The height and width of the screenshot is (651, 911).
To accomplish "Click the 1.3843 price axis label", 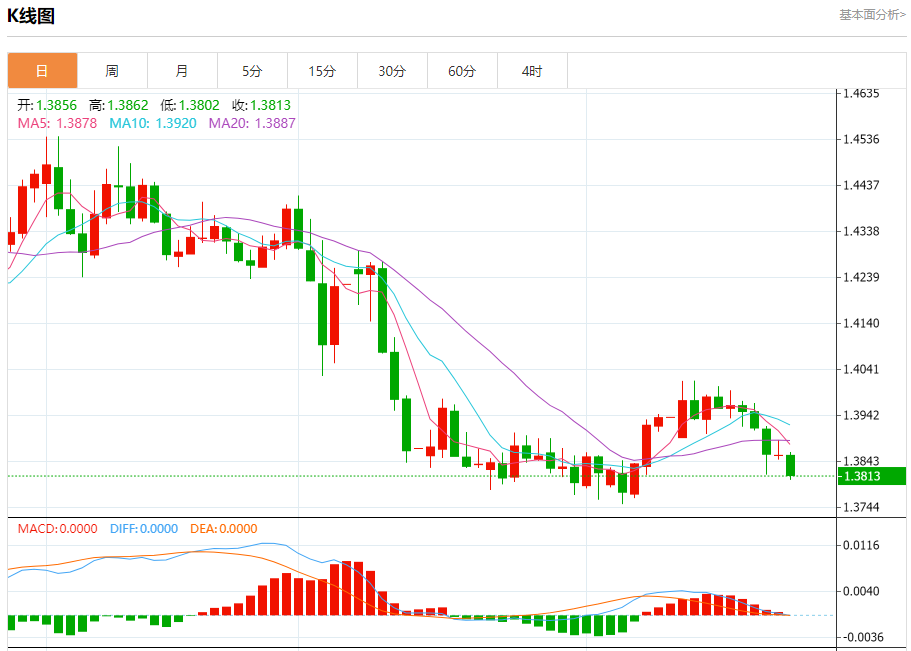I will 862,461.
